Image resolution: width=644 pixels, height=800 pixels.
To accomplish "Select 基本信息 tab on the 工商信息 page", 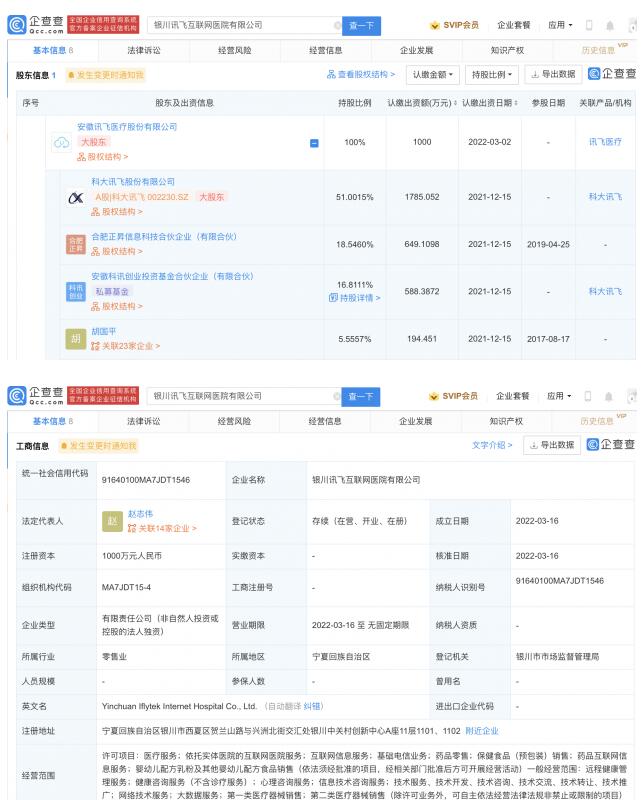I will pyautogui.click(x=53, y=421).
